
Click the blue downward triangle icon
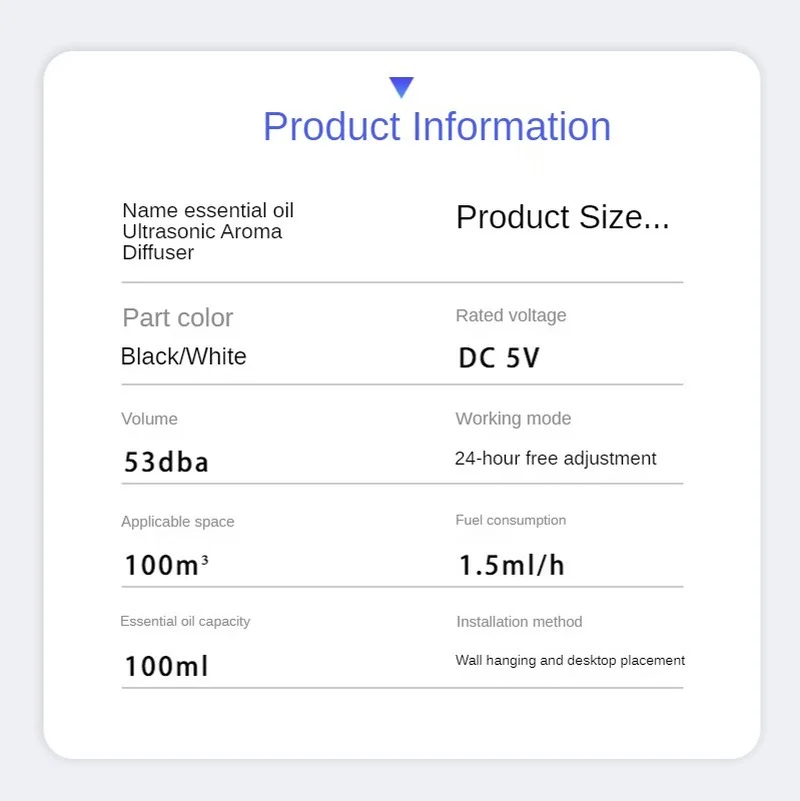[x=402, y=87]
